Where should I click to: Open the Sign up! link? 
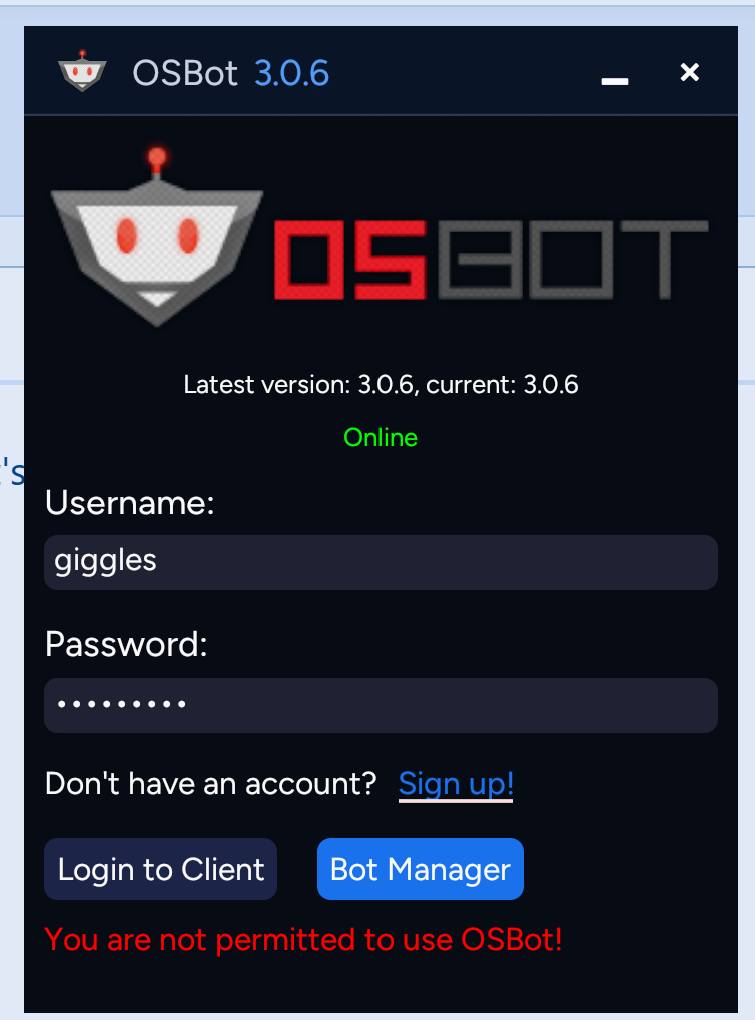[456, 784]
